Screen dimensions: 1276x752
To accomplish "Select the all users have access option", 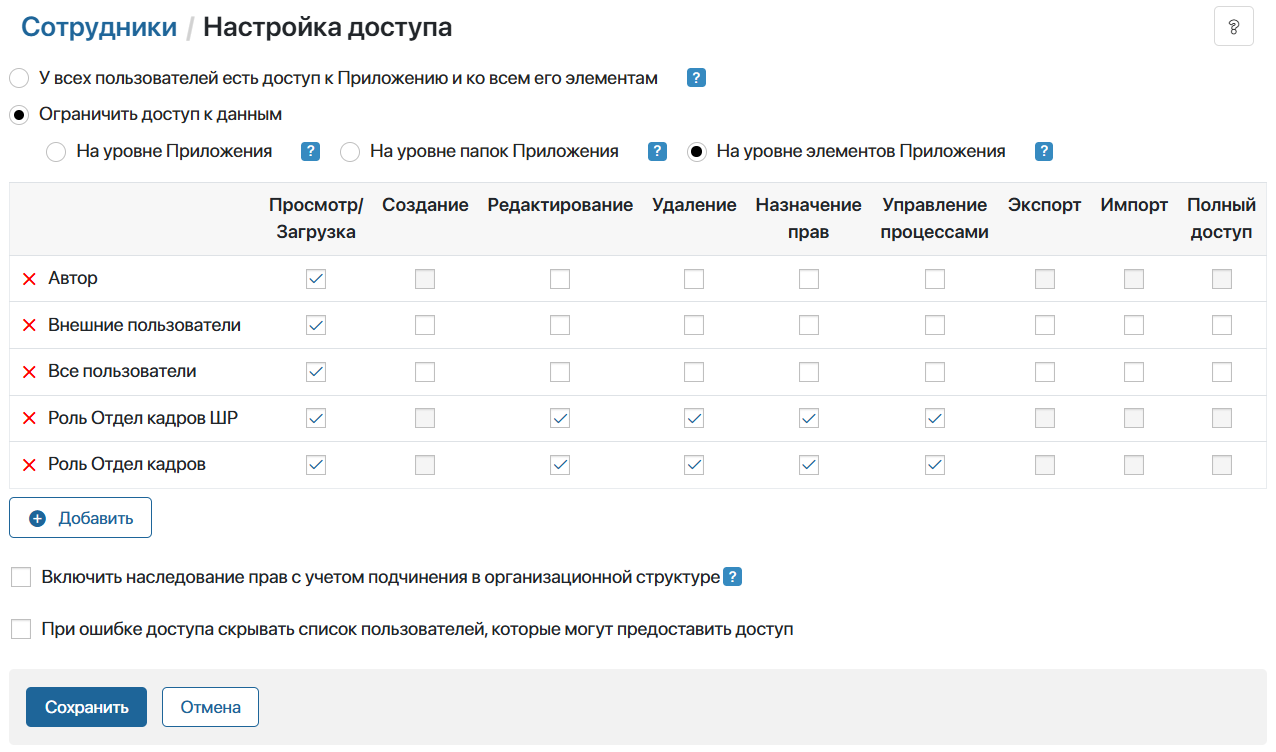I will coord(18,78).
